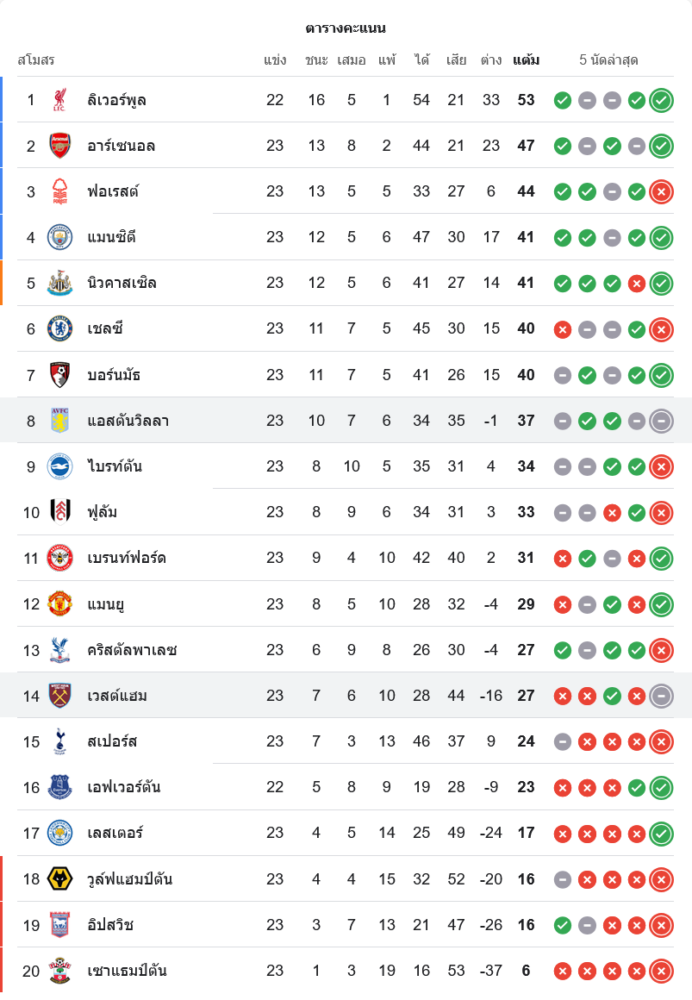Click the Brentford club crest icon
The height and width of the screenshot is (1000, 692).
point(60,558)
